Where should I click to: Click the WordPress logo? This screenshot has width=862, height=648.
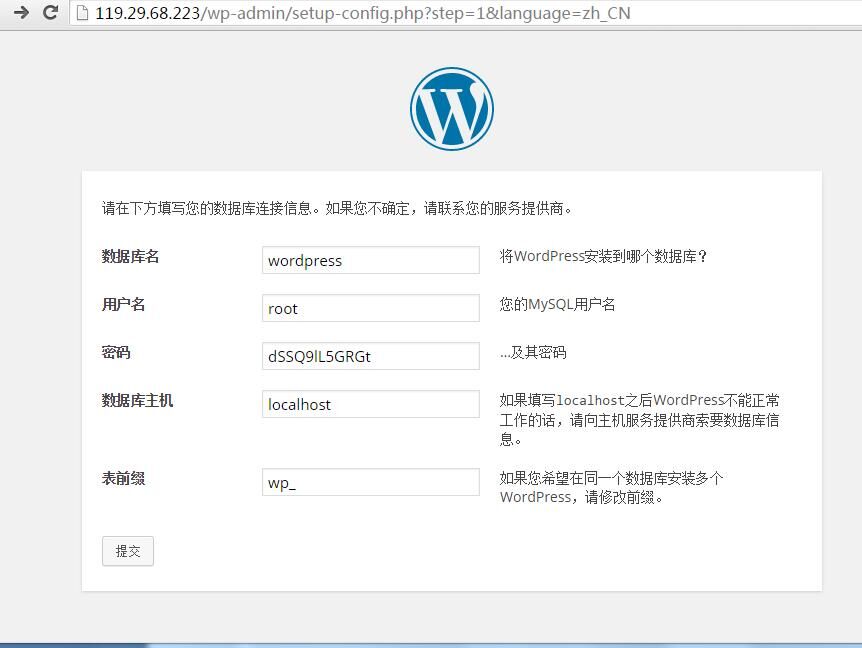coord(452,109)
